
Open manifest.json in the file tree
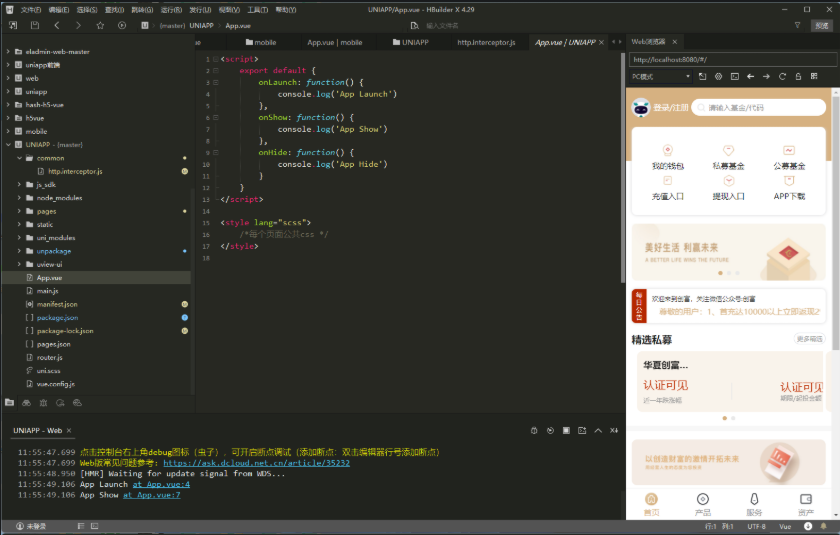point(57,304)
